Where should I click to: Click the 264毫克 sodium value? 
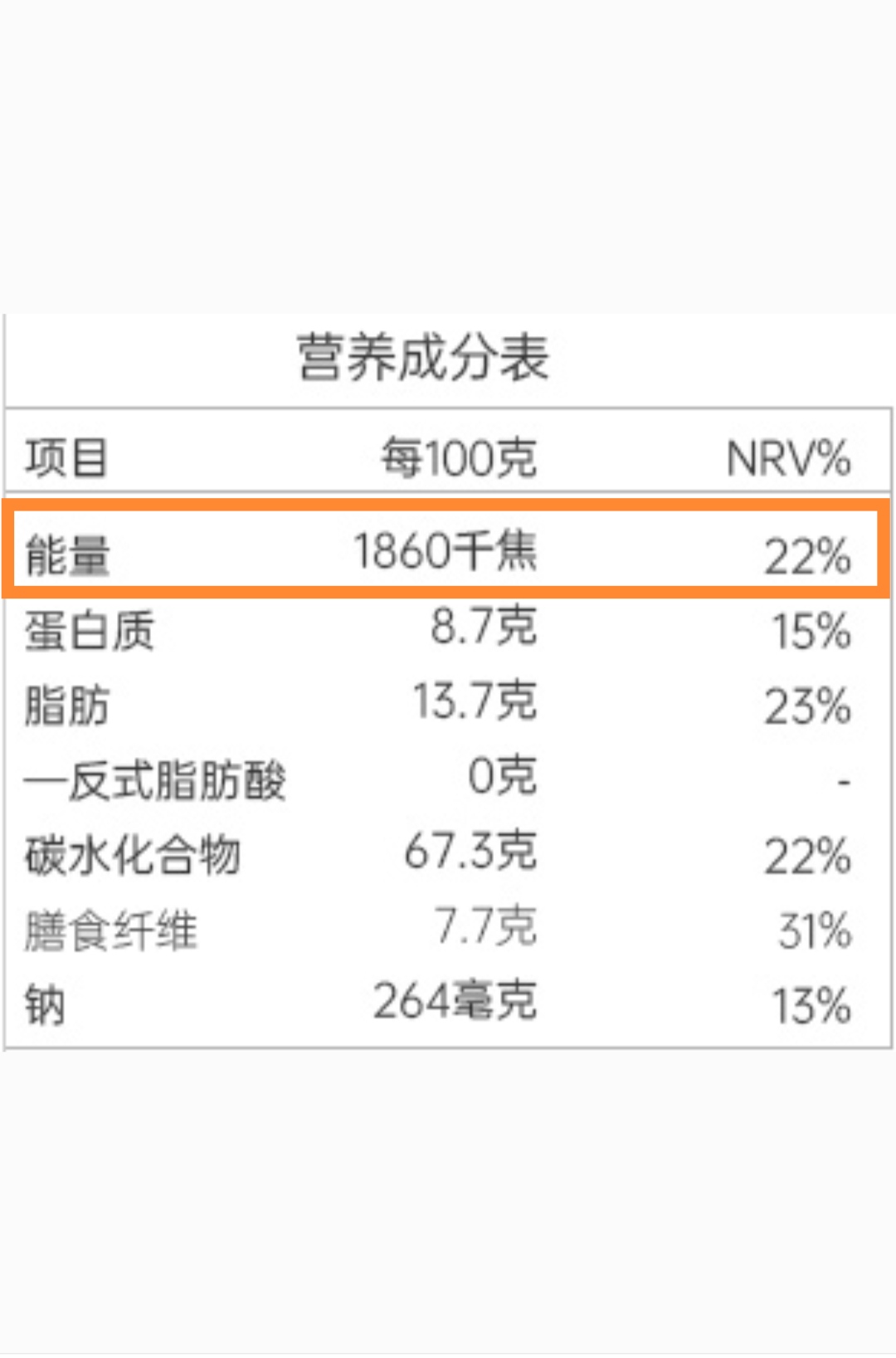(x=455, y=1000)
